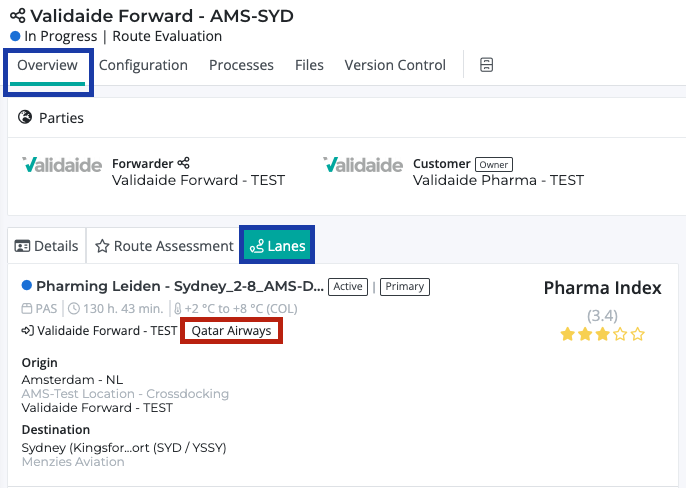The width and height of the screenshot is (686, 488).
Task: Click the fifth Pharma Index star
Action: click(x=638, y=334)
